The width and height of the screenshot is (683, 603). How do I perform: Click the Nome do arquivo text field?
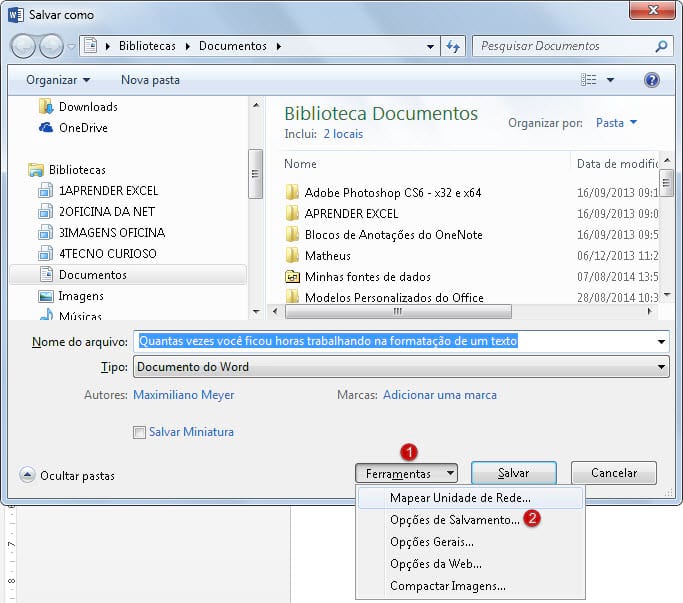click(400, 341)
